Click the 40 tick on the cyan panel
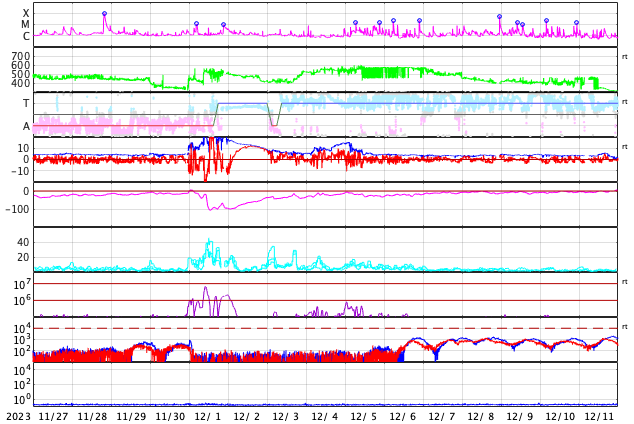This screenshot has height=424, width=634. (x=23, y=243)
